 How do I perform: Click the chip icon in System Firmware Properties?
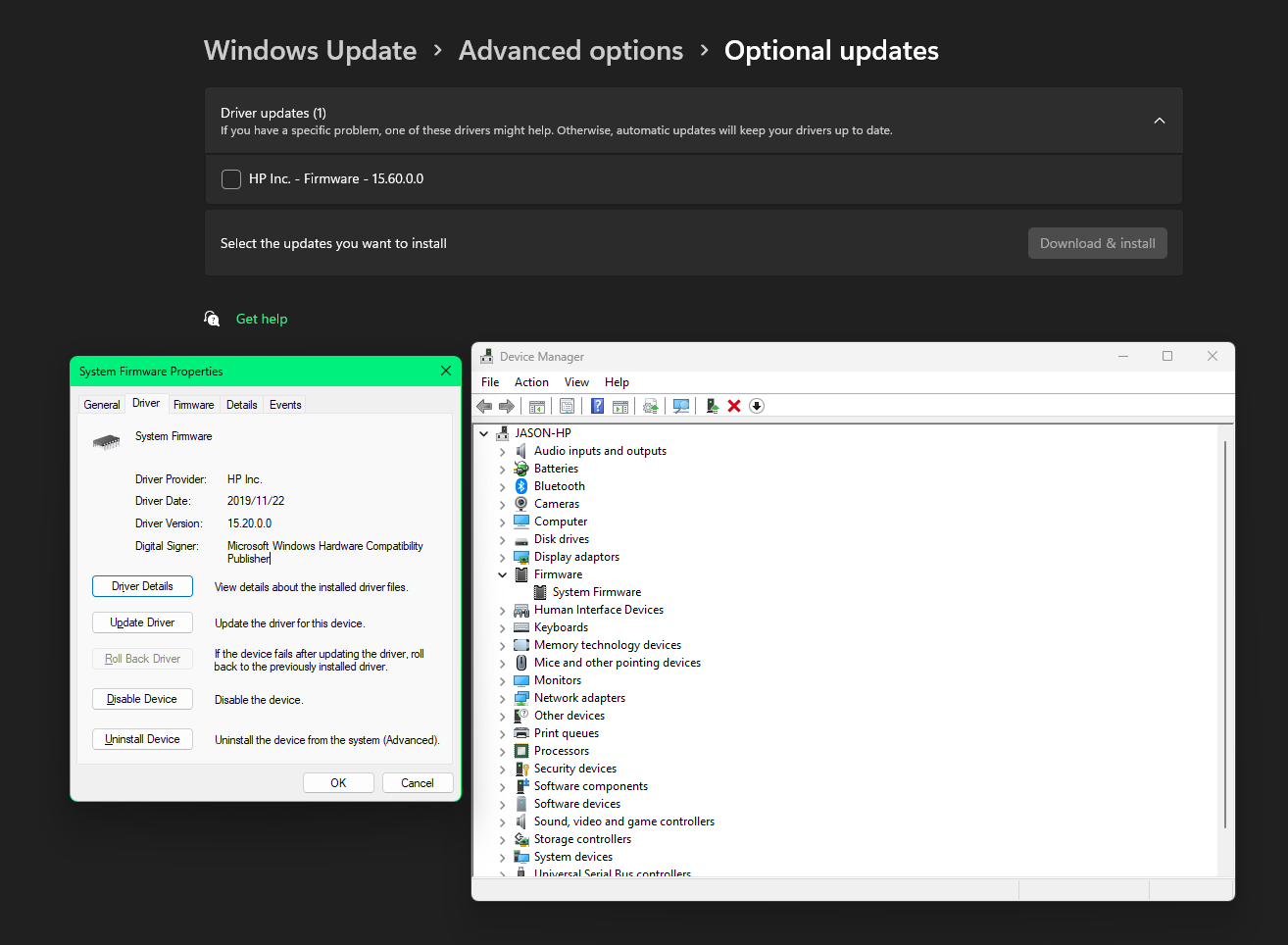[x=106, y=441]
